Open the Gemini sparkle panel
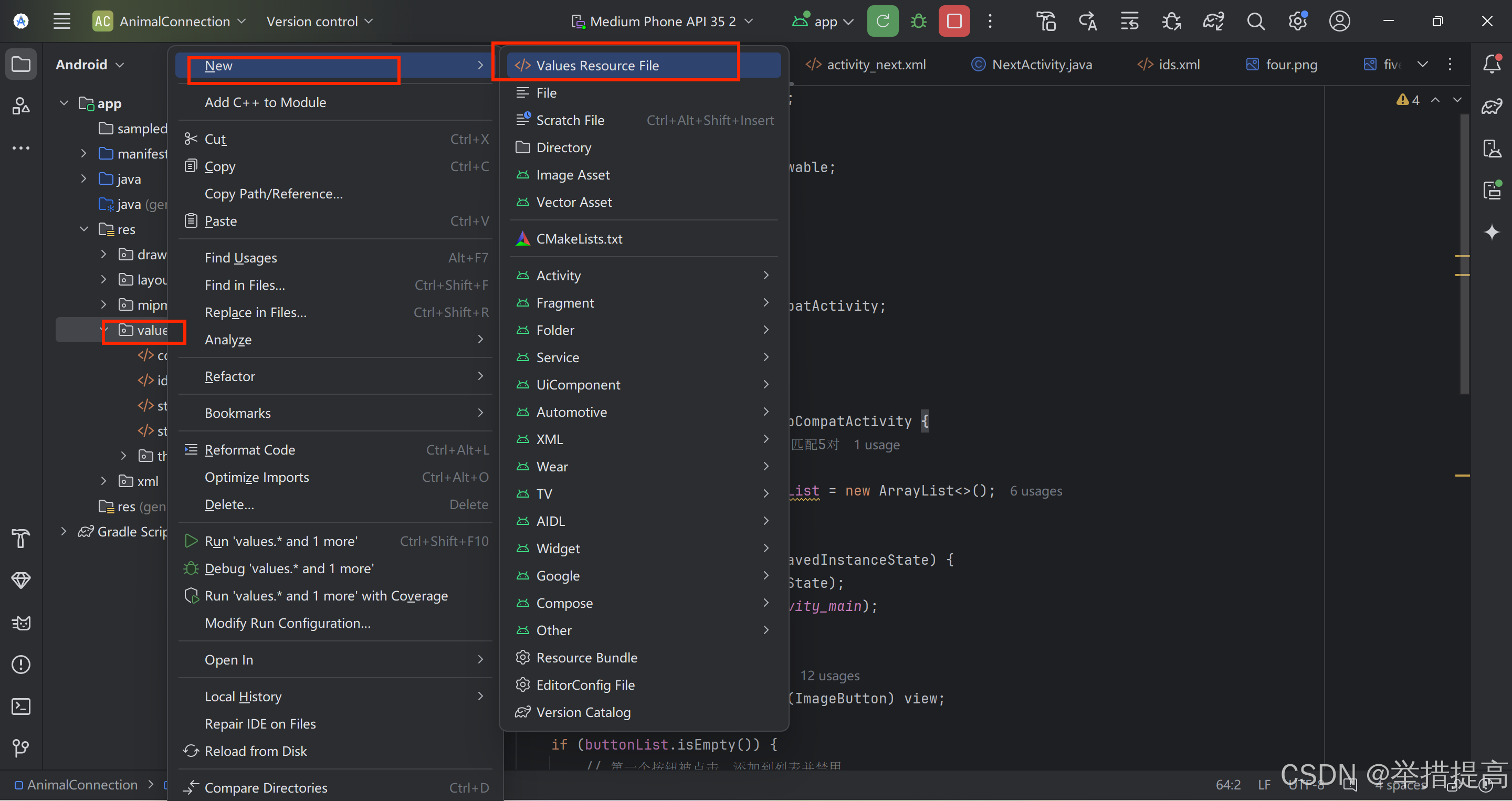Screen dimensions: 1512x801 pos(1492,232)
